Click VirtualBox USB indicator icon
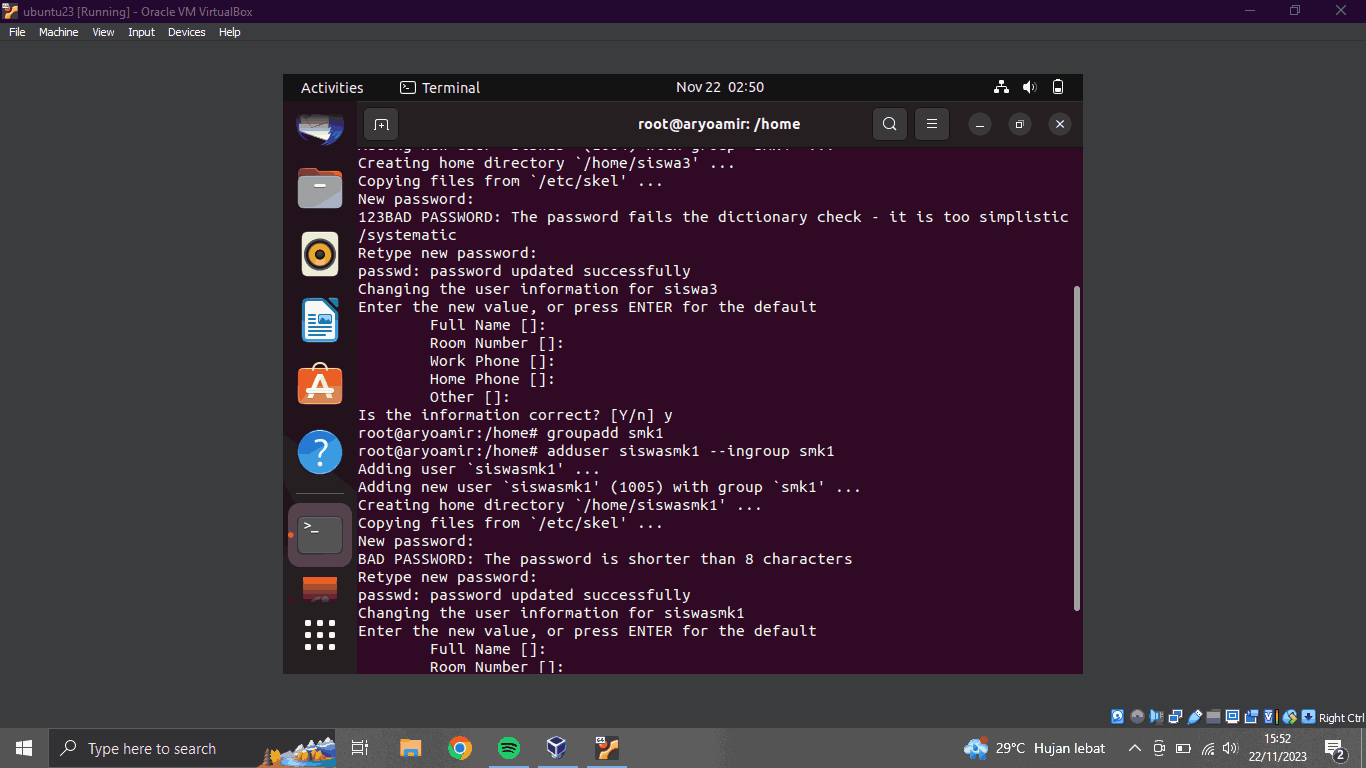 (x=1194, y=717)
